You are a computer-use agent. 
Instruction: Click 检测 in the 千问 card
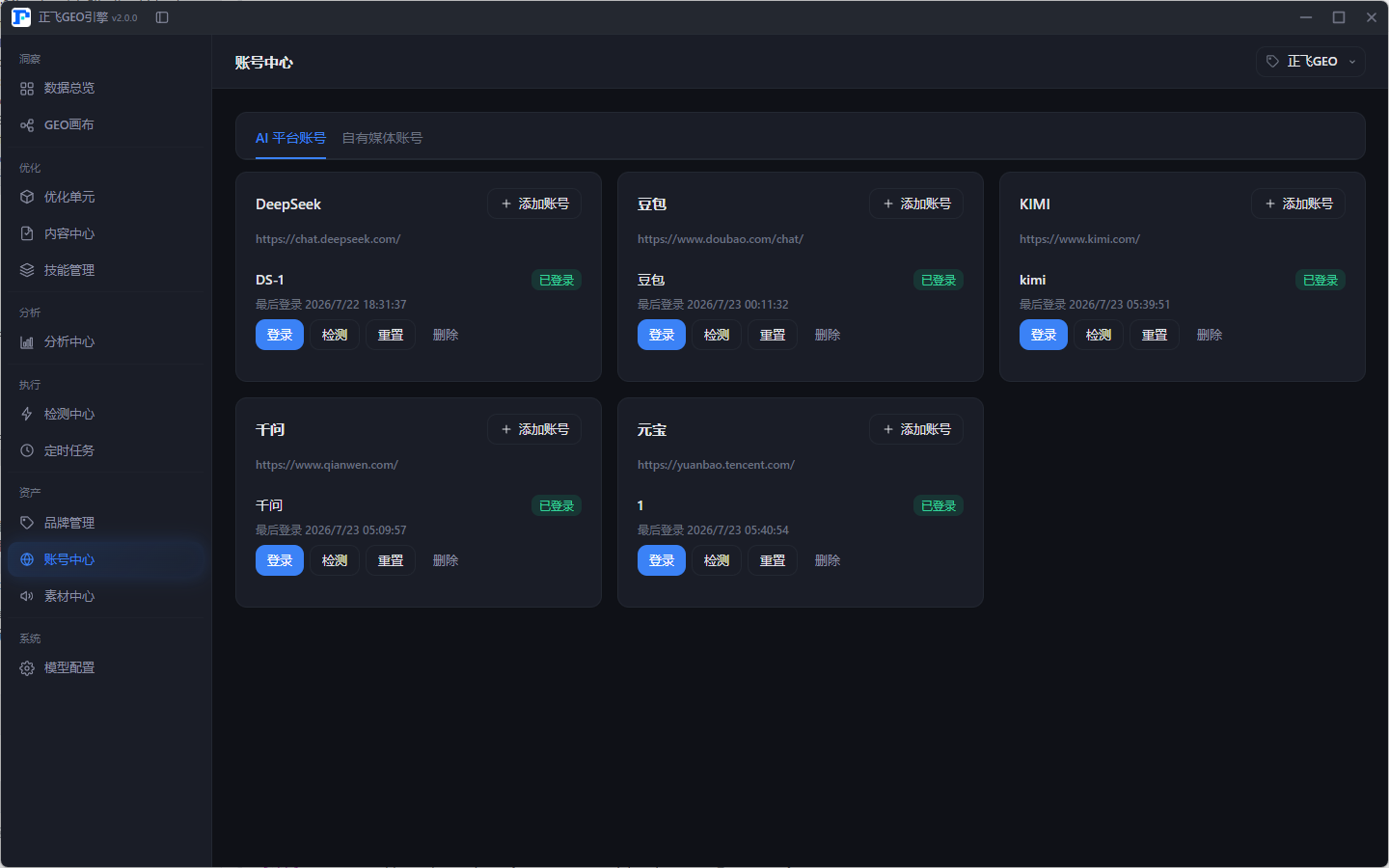(x=335, y=560)
